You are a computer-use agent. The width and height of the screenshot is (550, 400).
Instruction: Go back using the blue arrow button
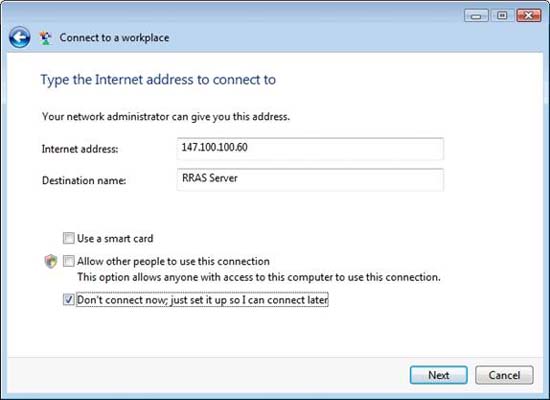click(x=20, y=37)
